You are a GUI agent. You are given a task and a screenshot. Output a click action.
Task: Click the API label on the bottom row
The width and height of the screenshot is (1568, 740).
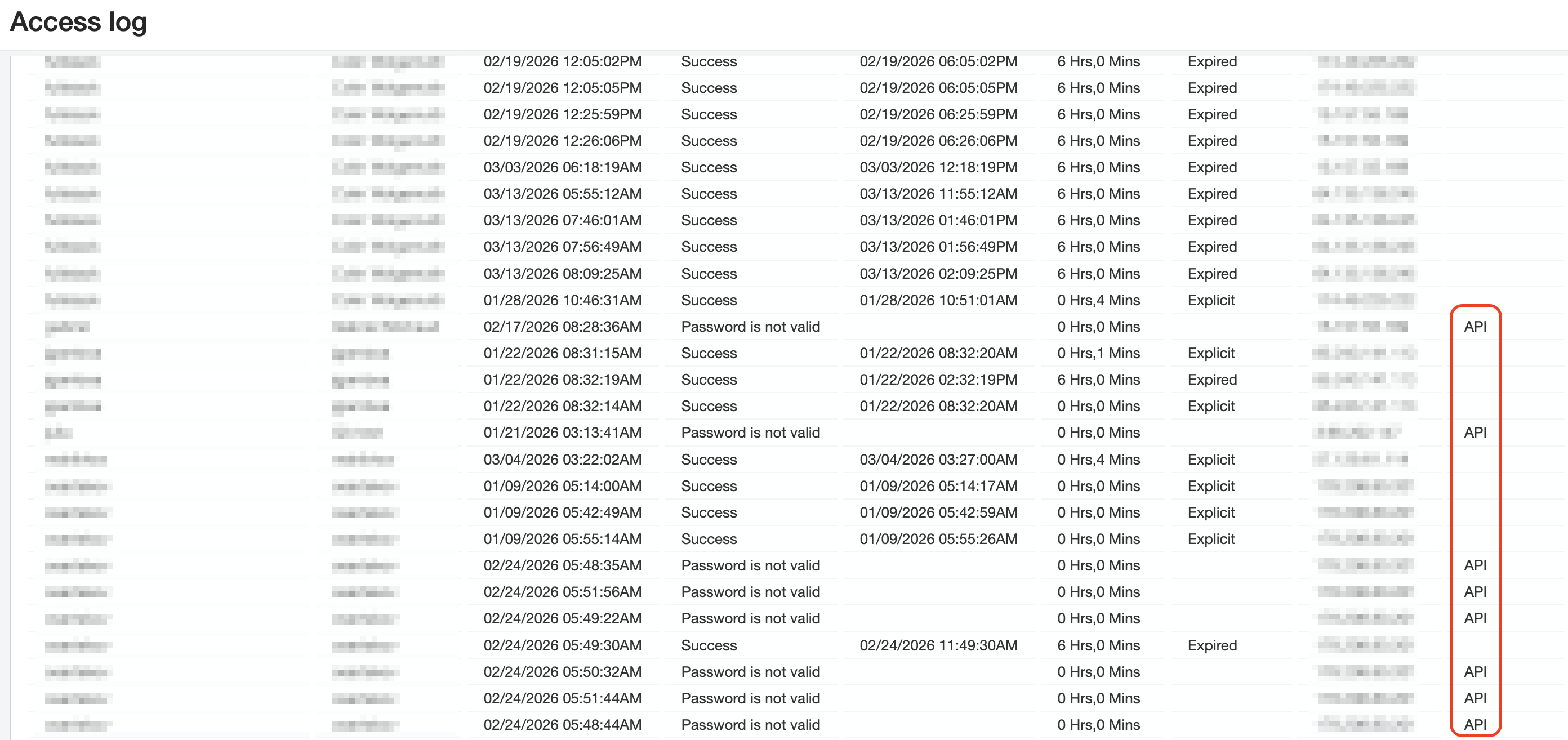point(1476,724)
